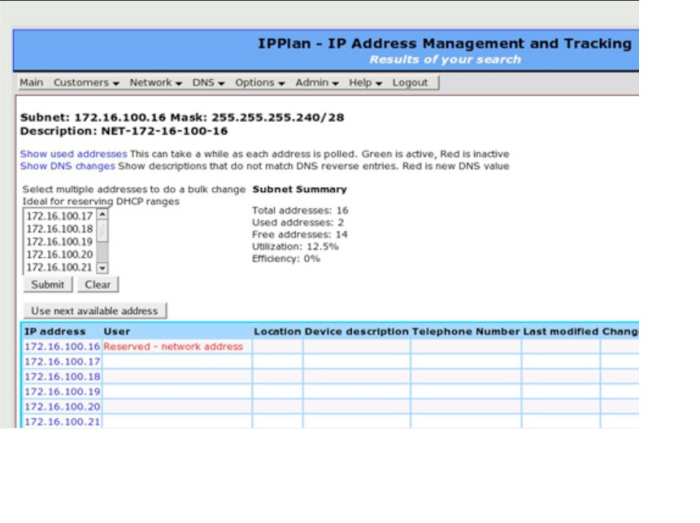Image resolution: width=700 pixels, height=523 pixels.
Task: Click the Show DNS changes link
Action: [67, 166]
